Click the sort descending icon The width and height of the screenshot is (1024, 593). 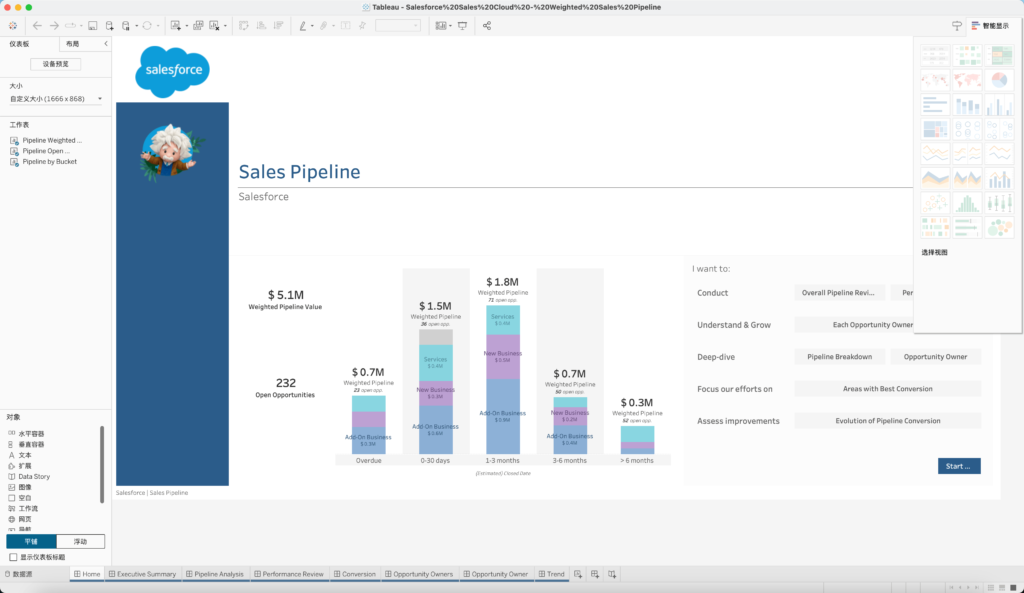coord(278,25)
